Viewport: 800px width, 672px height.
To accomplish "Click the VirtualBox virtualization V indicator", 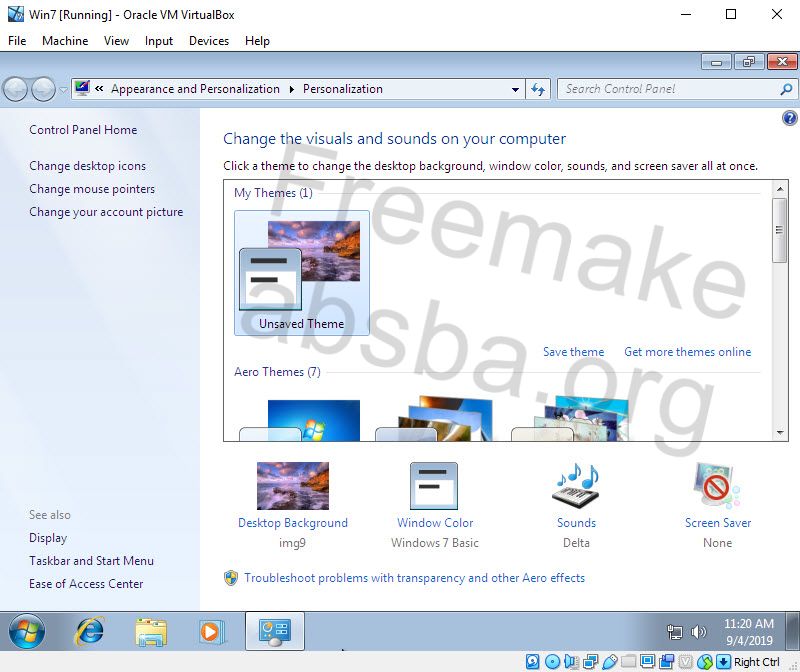I will (686, 662).
